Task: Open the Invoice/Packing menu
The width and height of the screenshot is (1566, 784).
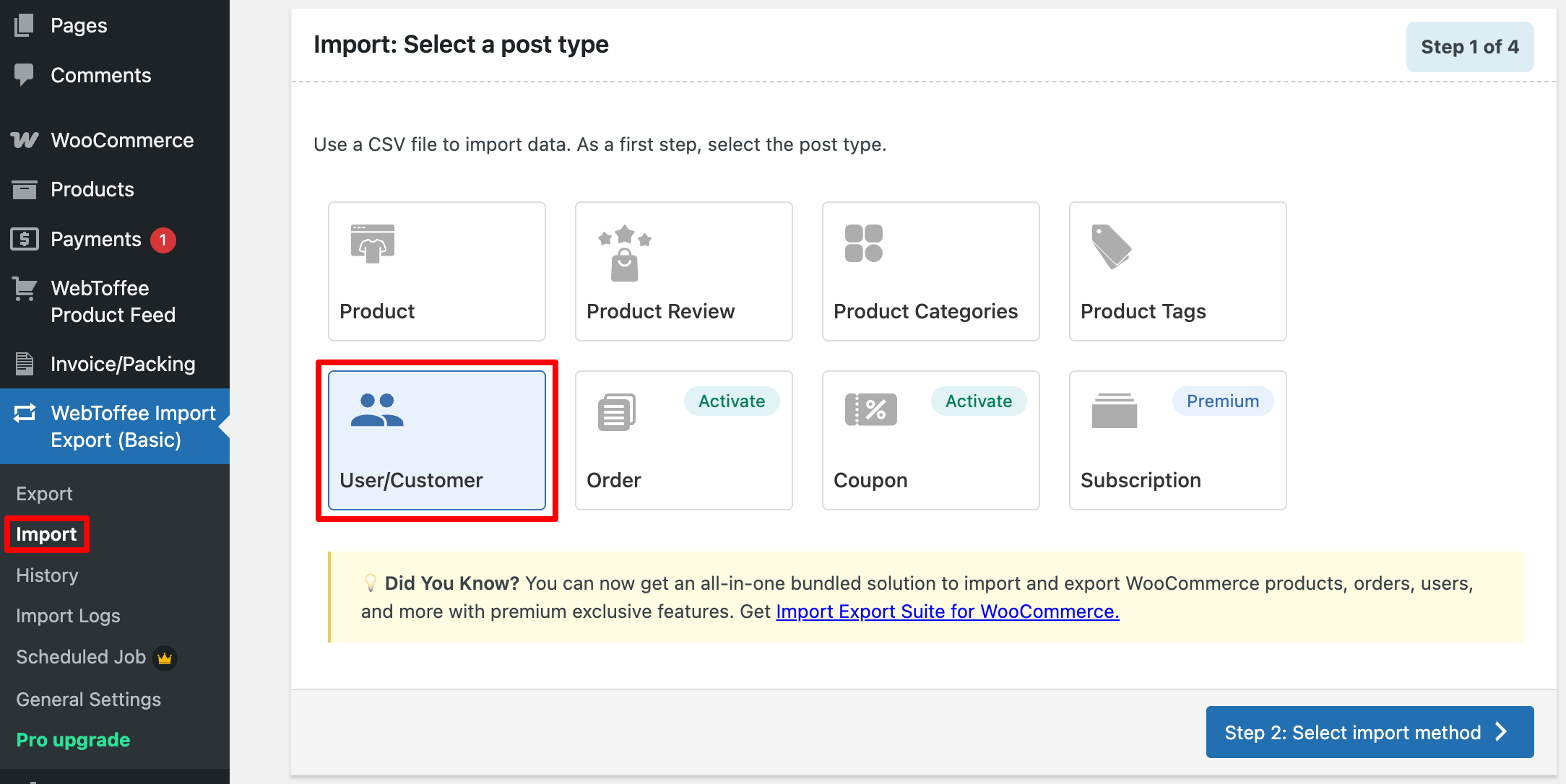Action: [x=115, y=364]
